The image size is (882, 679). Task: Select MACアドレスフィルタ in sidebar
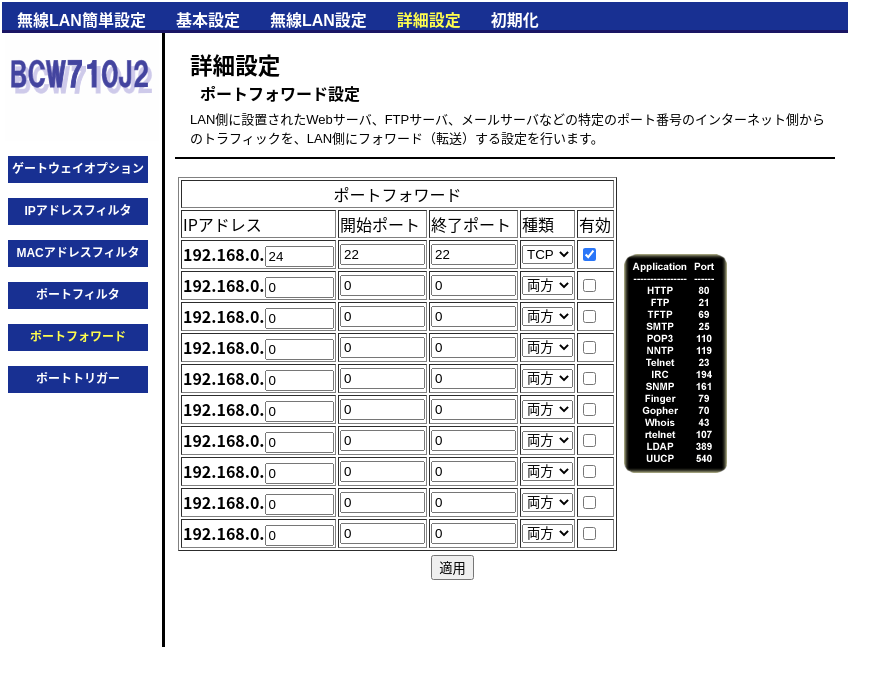point(77,253)
